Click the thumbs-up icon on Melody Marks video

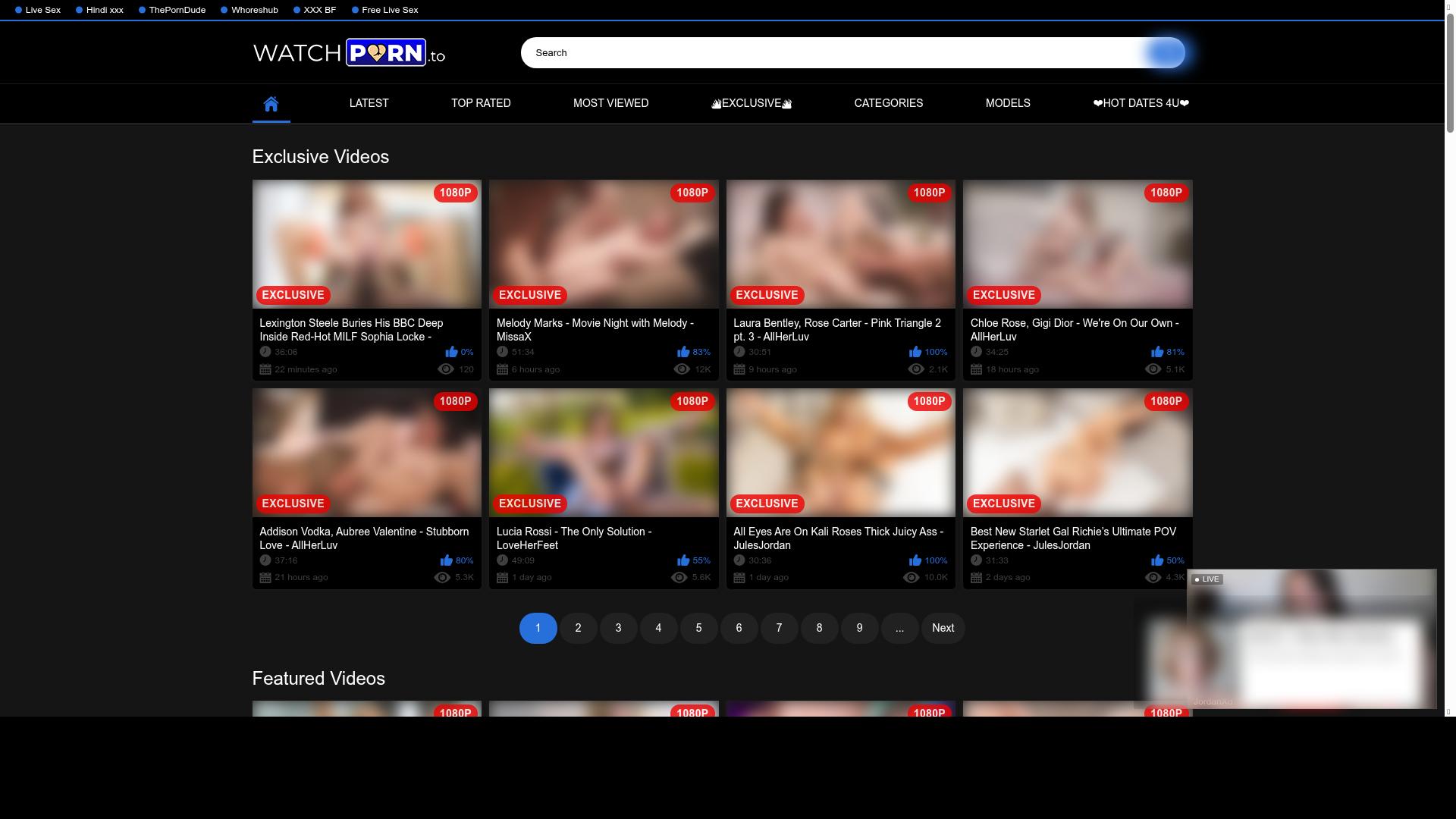coord(684,351)
